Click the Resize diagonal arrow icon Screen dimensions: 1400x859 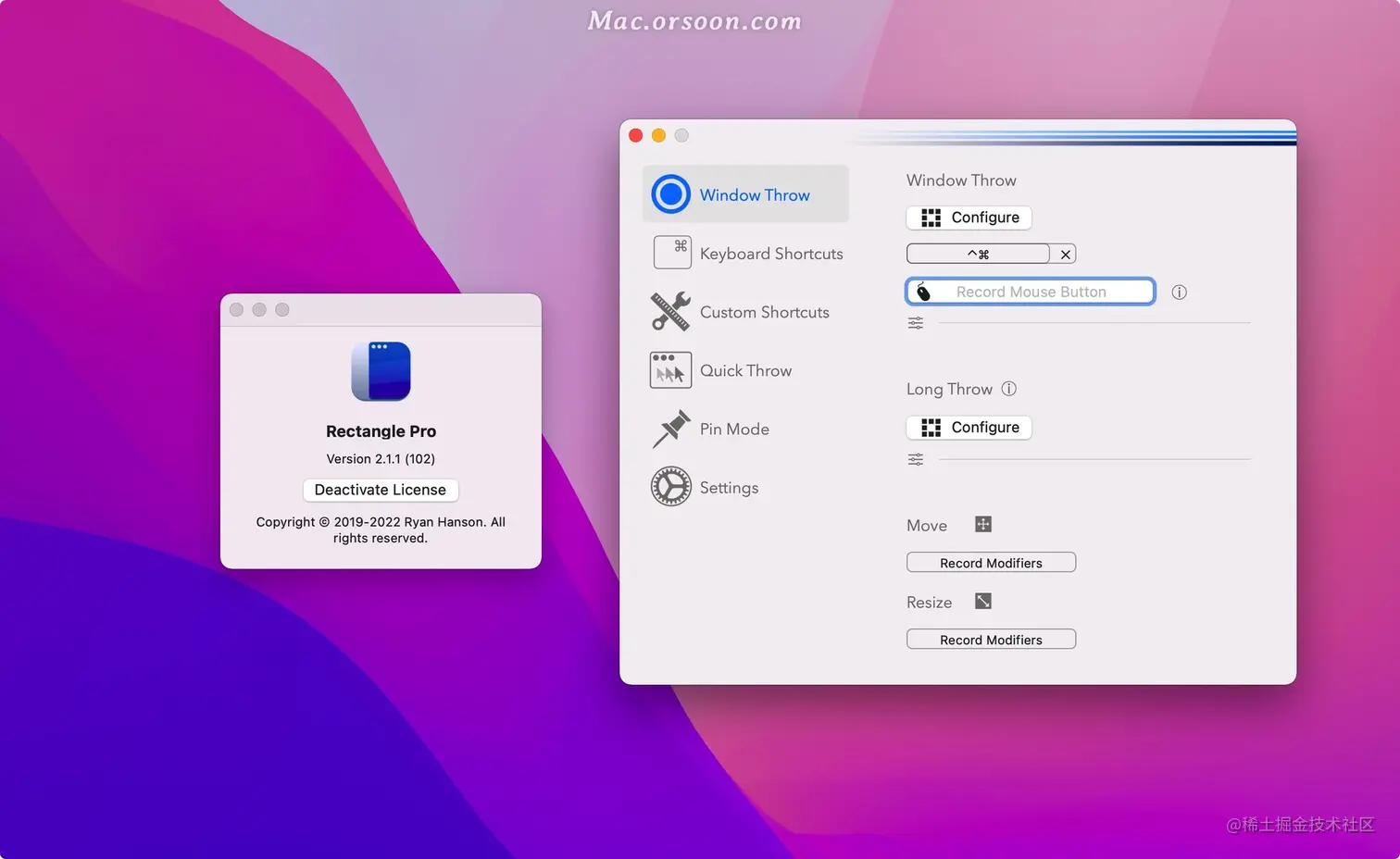point(983,602)
